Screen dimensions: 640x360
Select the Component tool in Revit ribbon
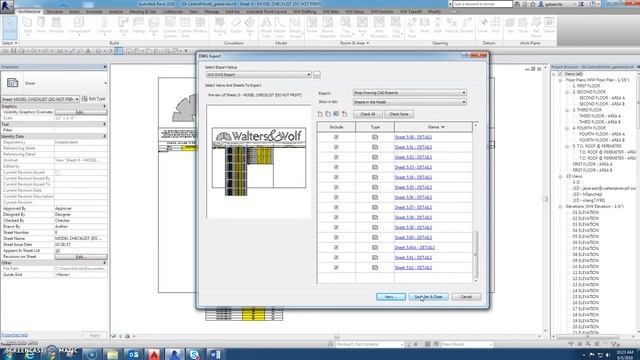(79, 26)
